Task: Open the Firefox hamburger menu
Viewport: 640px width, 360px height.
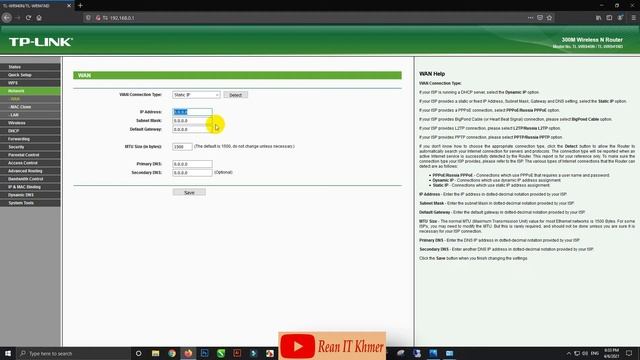Action: pos(633,18)
